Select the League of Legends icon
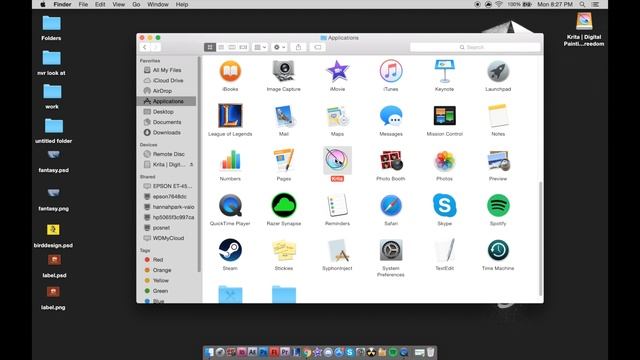 click(230, 116)
